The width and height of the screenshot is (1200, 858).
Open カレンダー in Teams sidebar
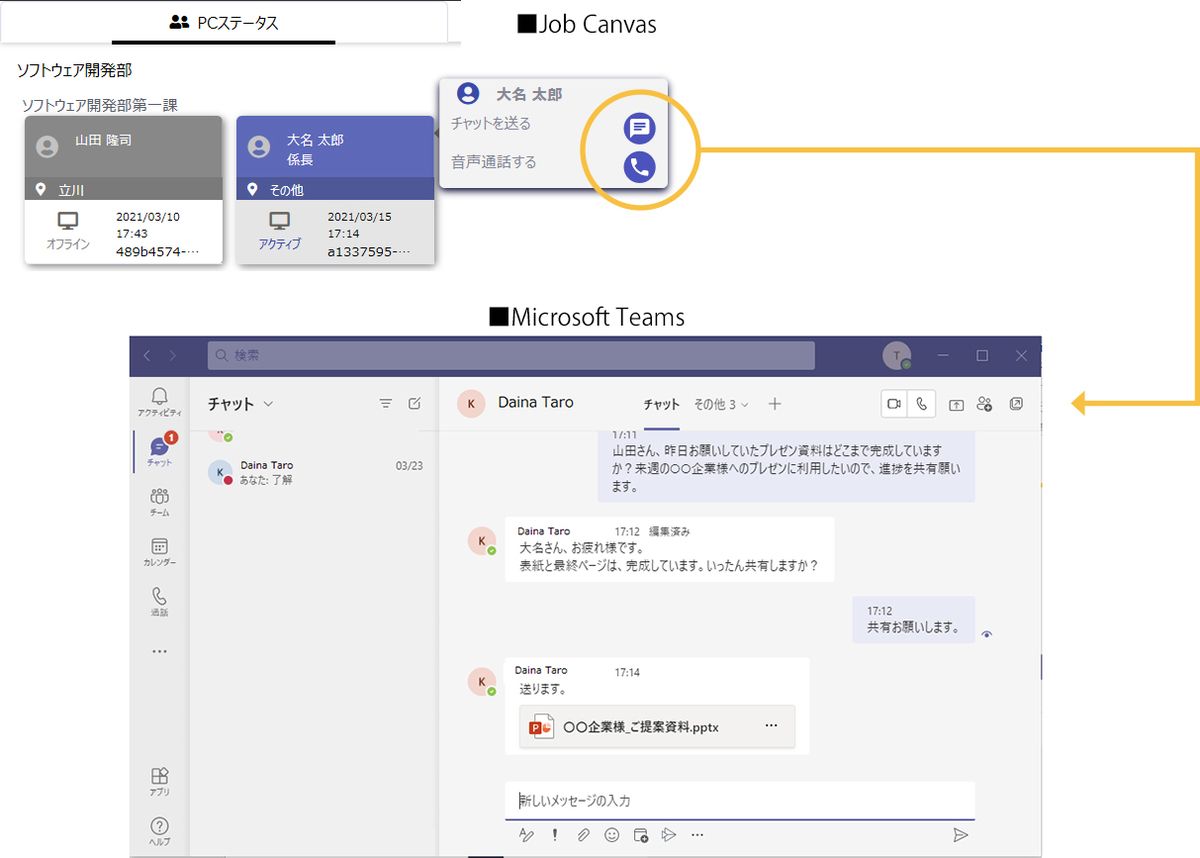160,552
